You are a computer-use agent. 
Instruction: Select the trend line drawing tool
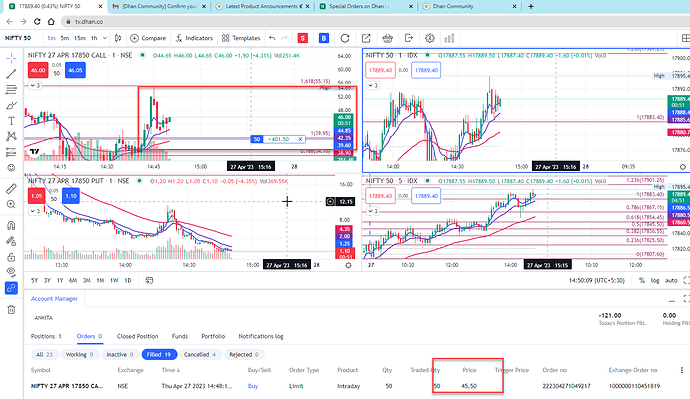point(11,74)
